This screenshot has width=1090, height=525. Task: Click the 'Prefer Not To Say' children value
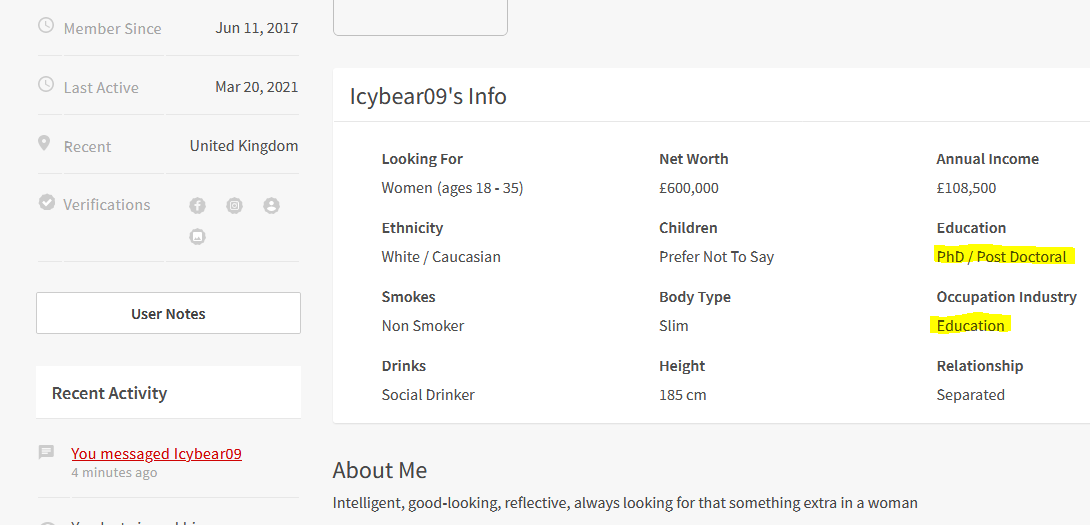[717, 257]
